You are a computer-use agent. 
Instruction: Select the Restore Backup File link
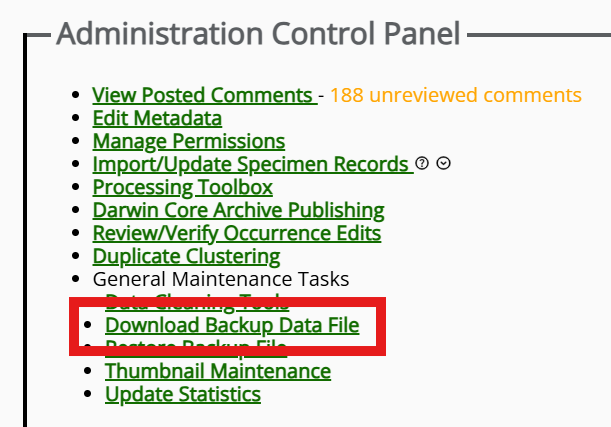196,349
